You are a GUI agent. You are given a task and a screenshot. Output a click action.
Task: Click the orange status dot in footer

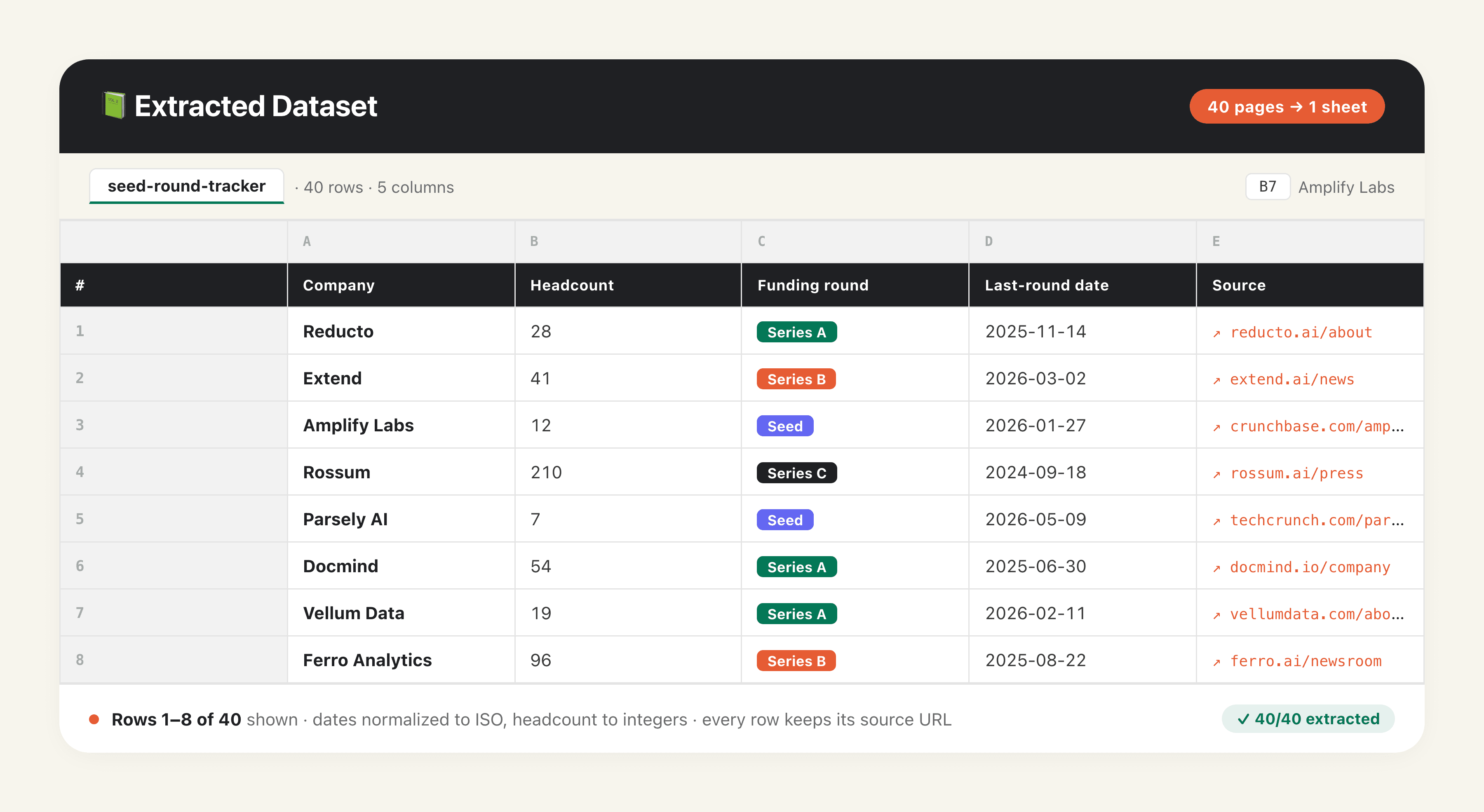(x=94, y=719)
